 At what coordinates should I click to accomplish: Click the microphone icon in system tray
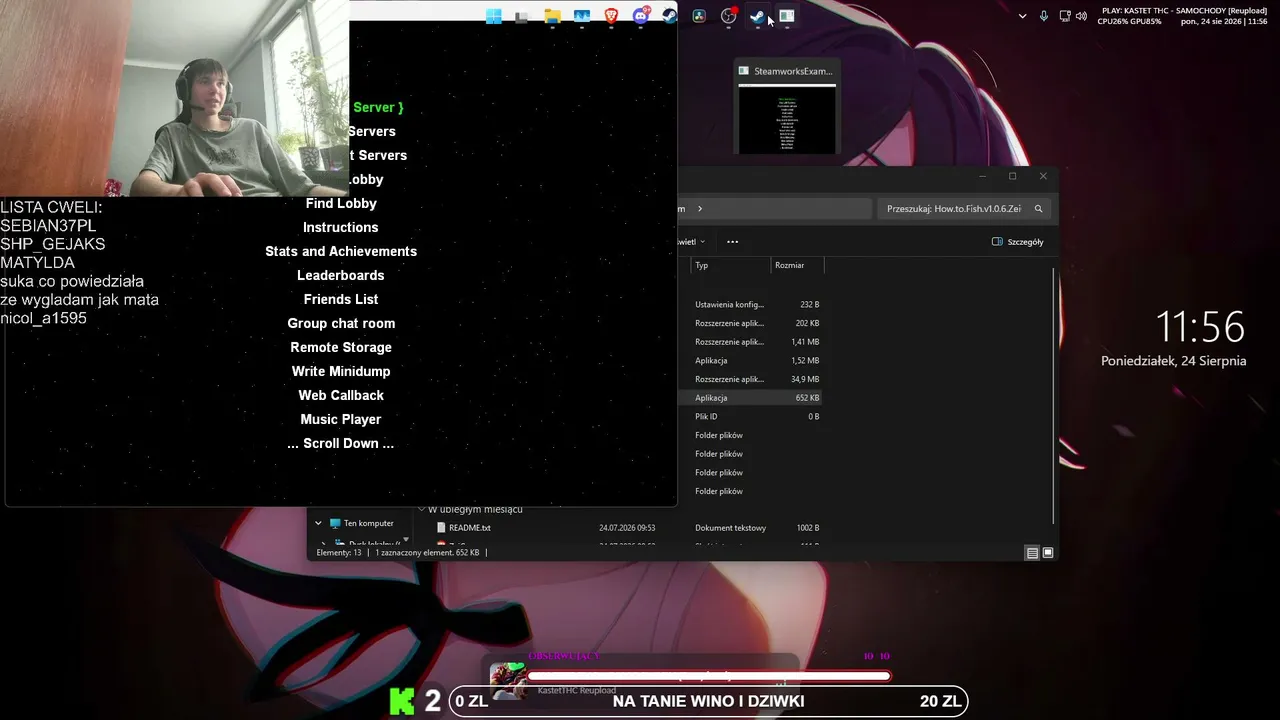[1044, 16]
